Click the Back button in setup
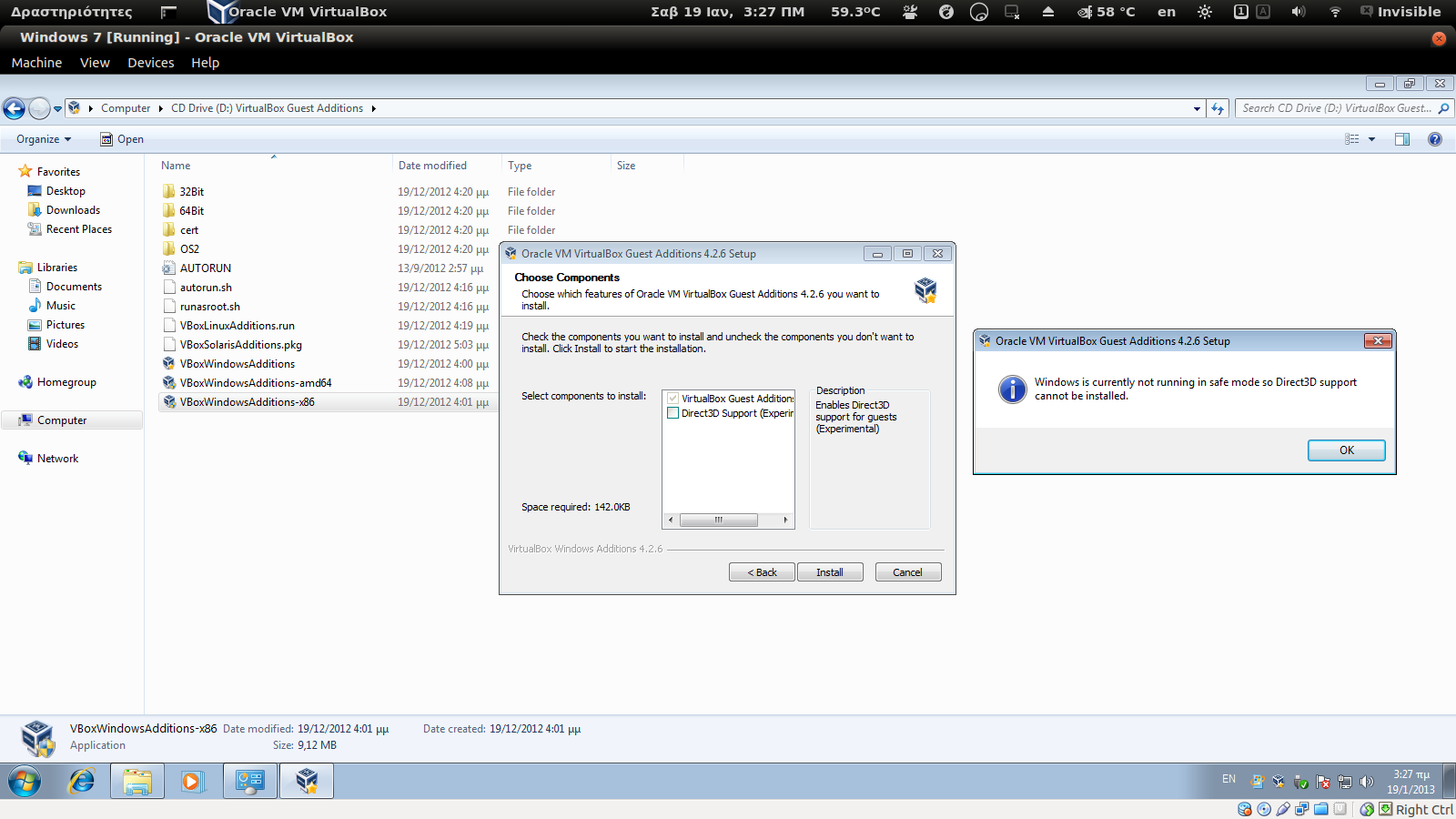The height and width of the screenshot is (819, 1456). (x=763, y=572)
